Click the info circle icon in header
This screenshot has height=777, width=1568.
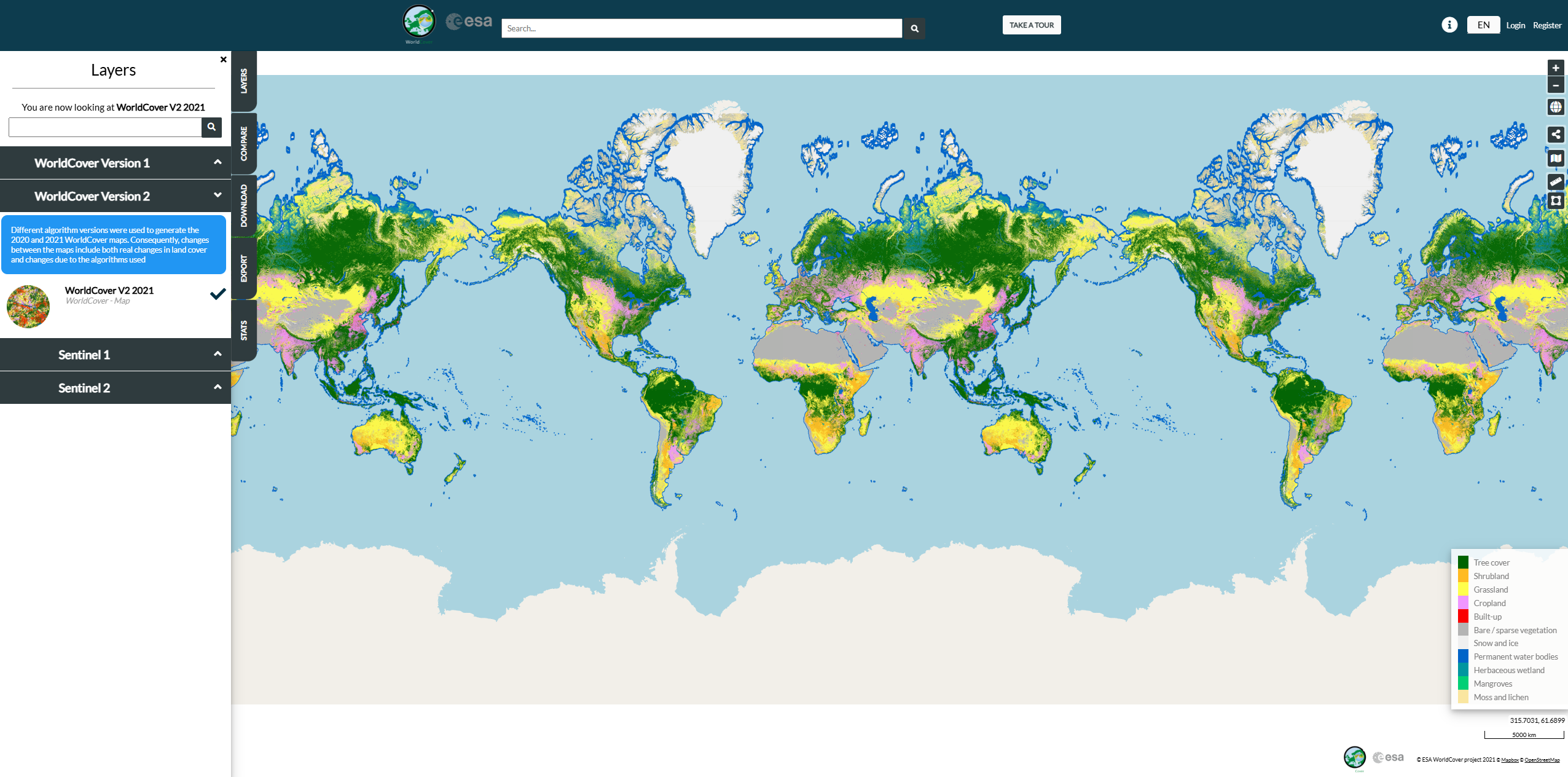point(1449,25)
